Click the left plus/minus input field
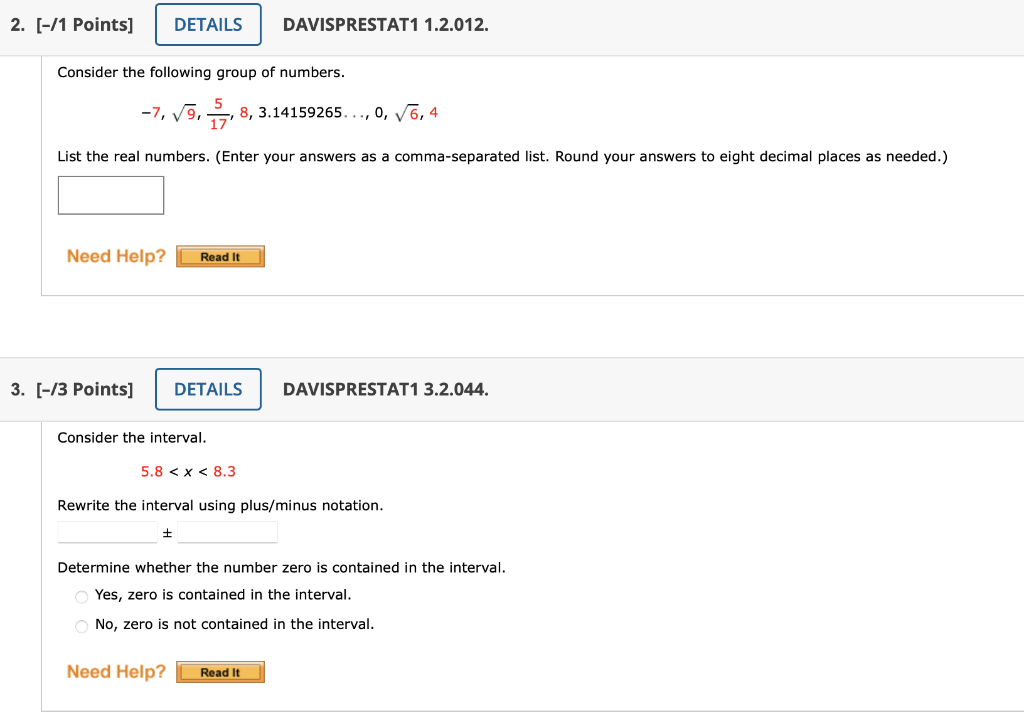1024x720 pixels. click(x=107, y=531)
